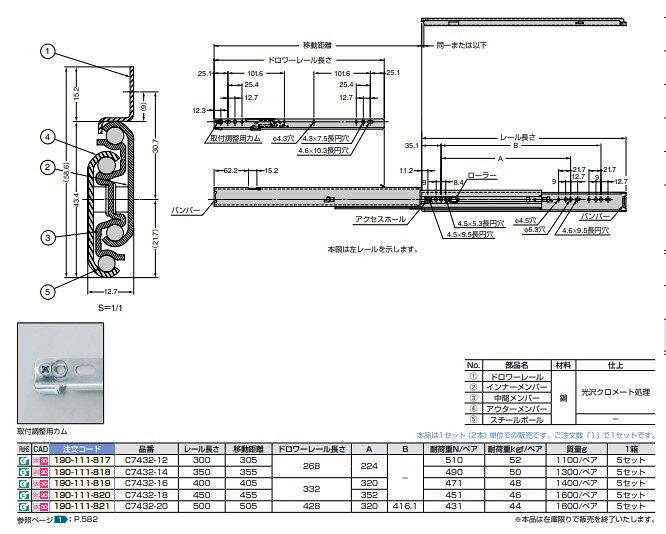Click part number C7432-12
The width and height of the screenshot is (666, 534).
(146, 460)
